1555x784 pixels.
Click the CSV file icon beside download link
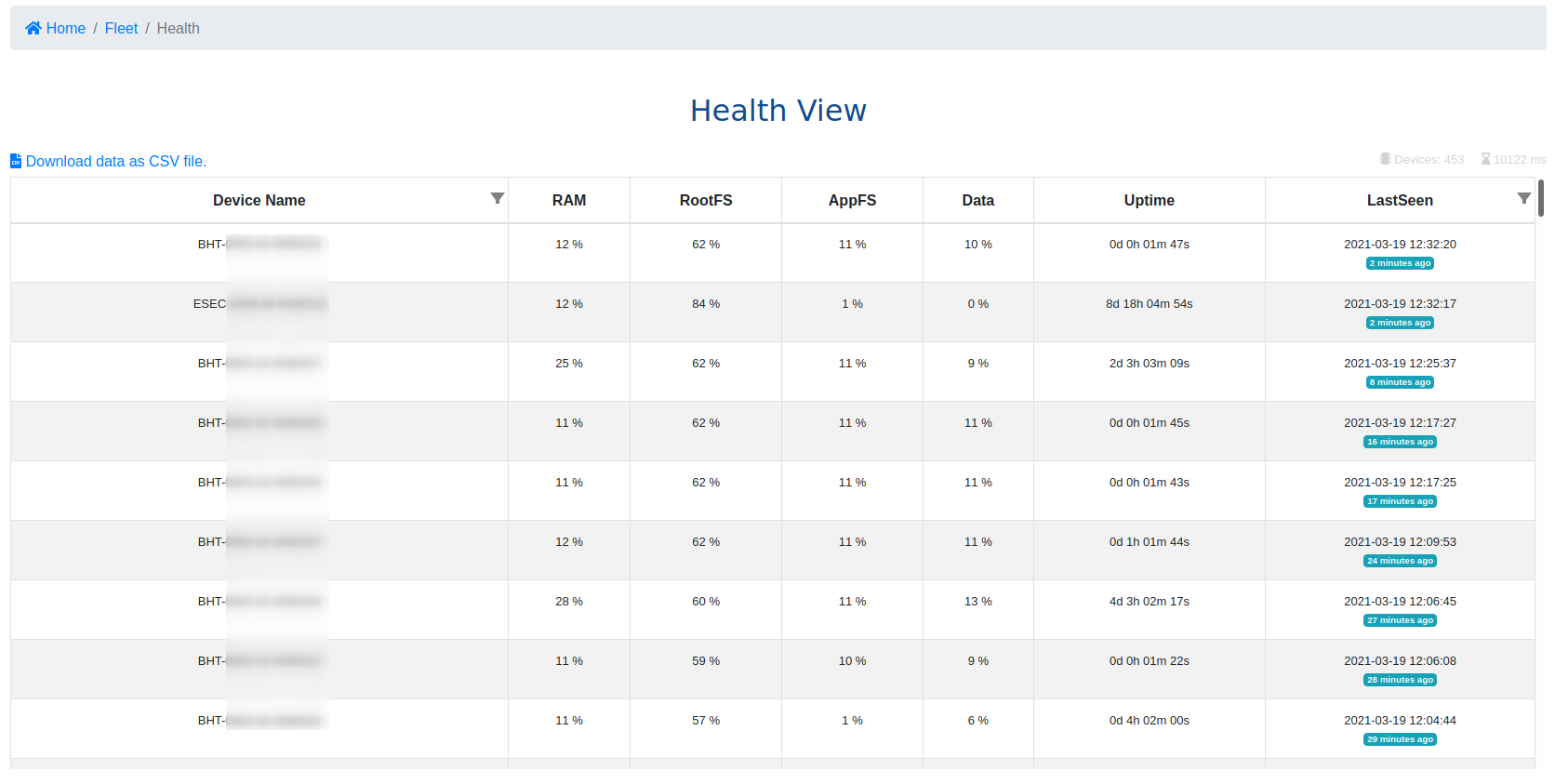16,161
